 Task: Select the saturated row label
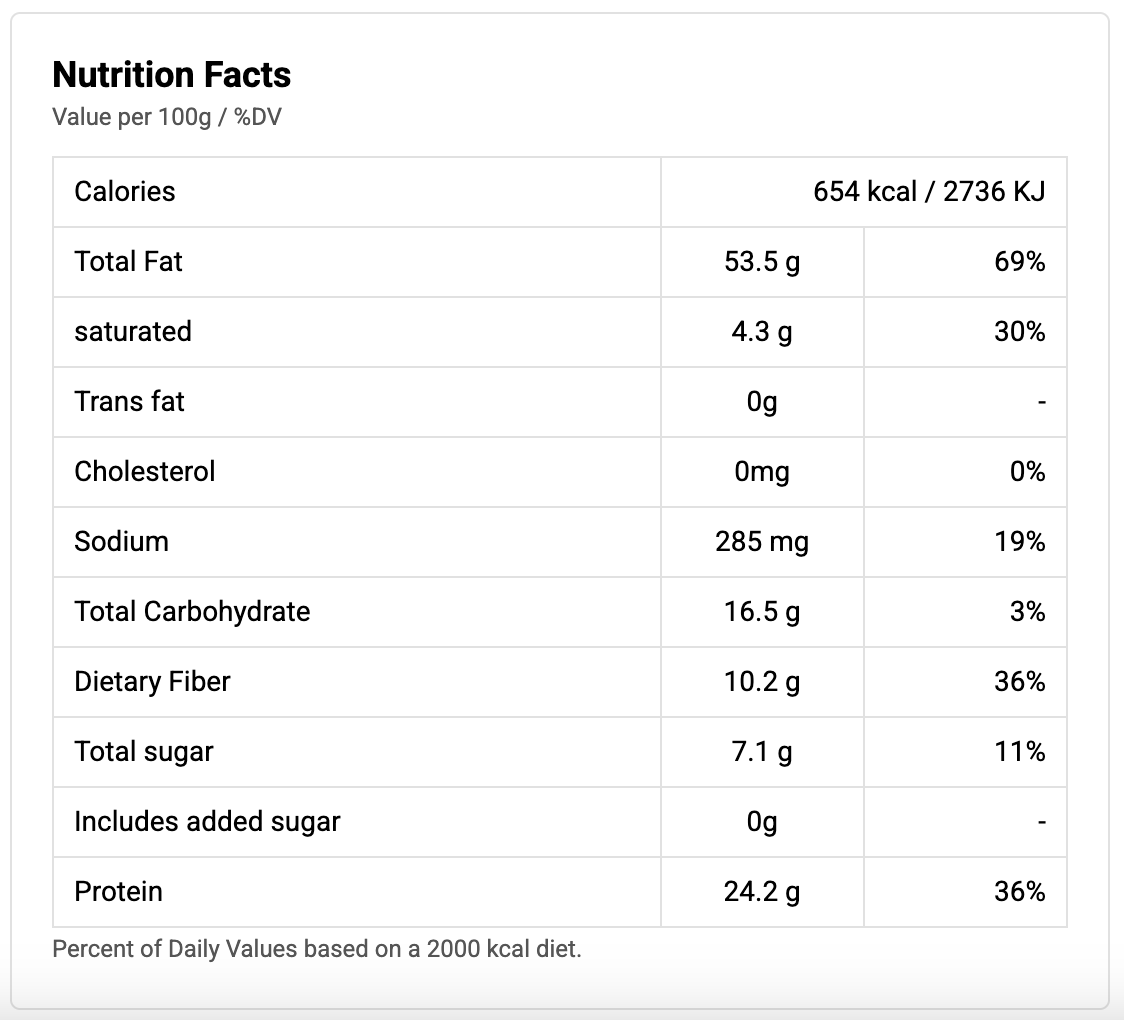(133, 331)
